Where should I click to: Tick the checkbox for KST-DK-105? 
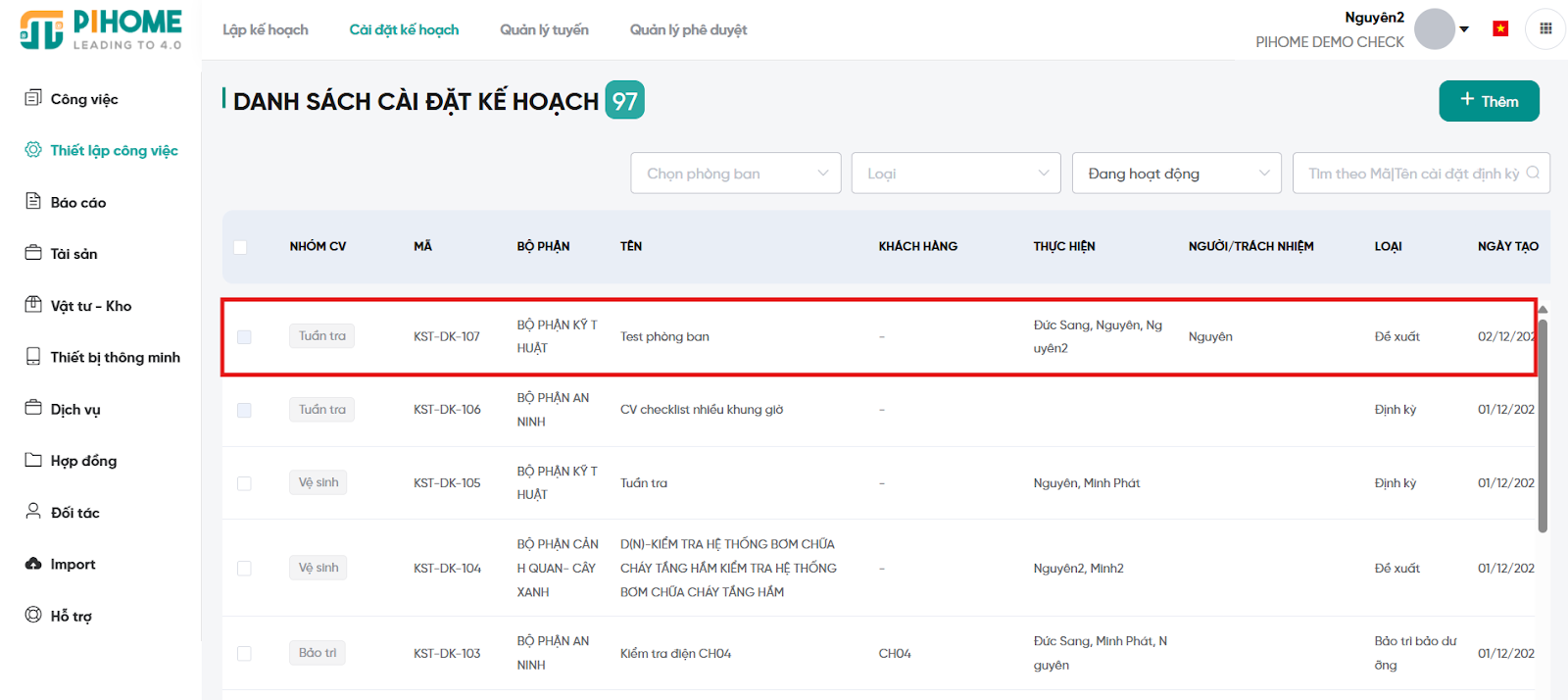(x=244, y=483)
